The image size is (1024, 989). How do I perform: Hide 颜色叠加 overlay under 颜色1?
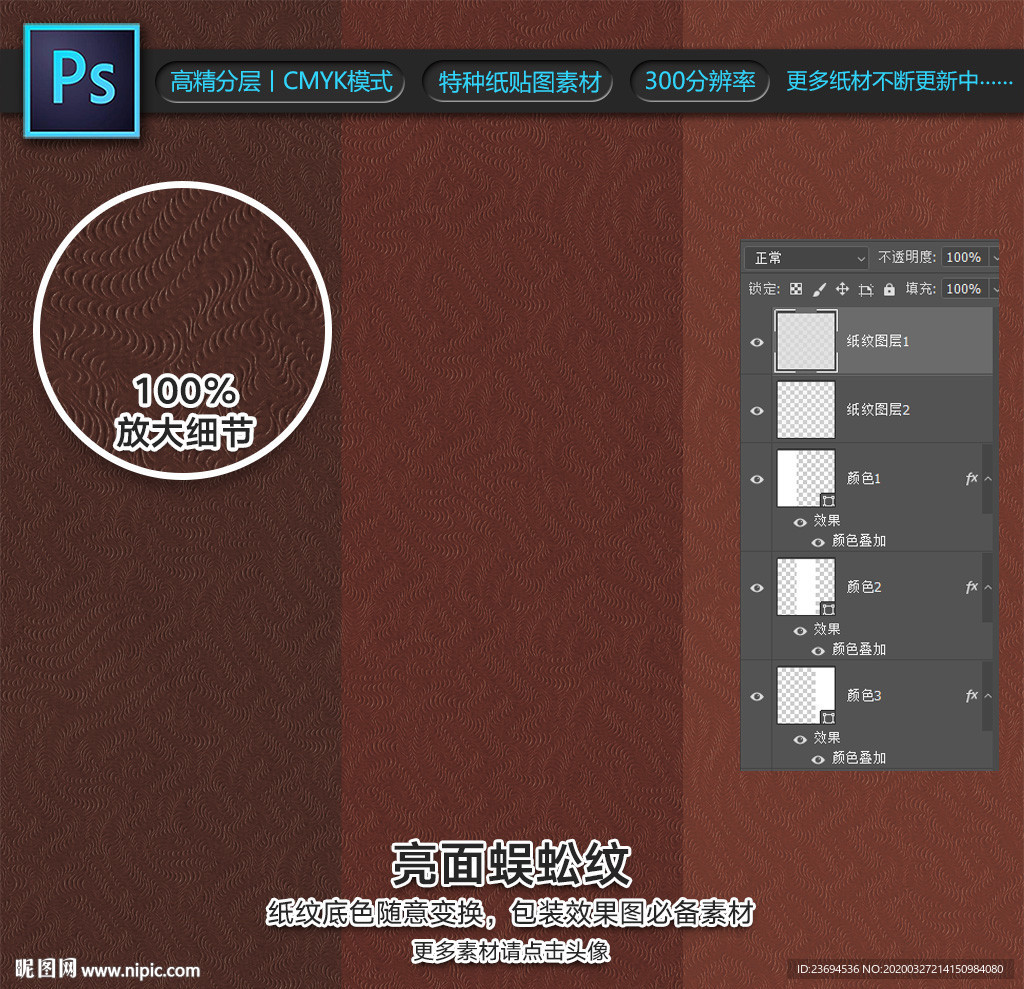(x=818, y=542)
